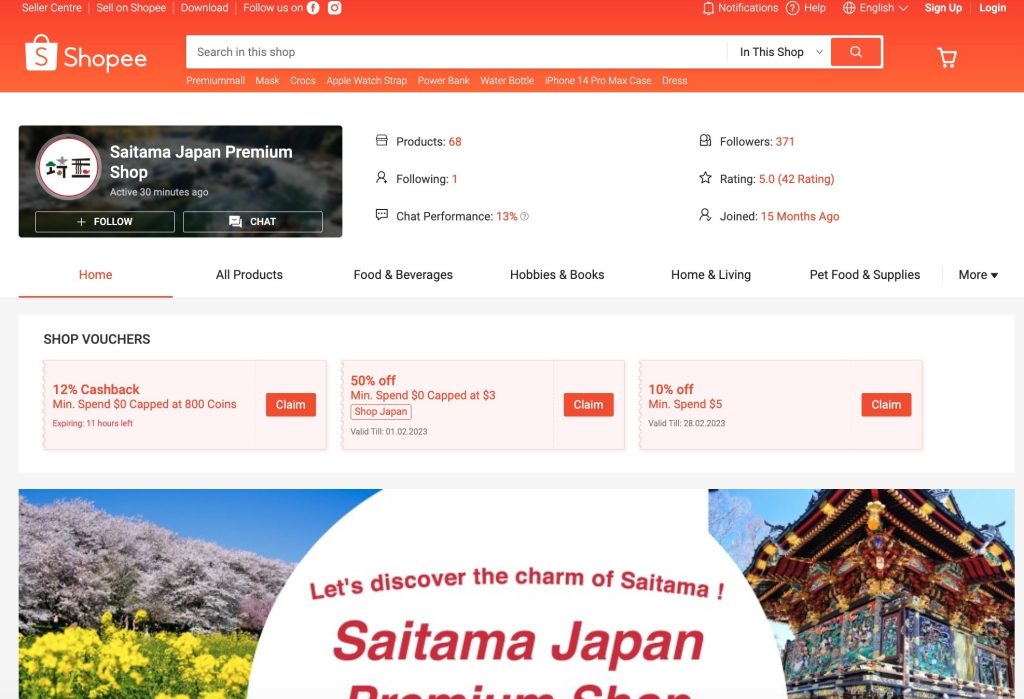Screen dimensions: 1024x699
Task: Click the Chat Performance 13% value
Action: (x=507, y=216)
